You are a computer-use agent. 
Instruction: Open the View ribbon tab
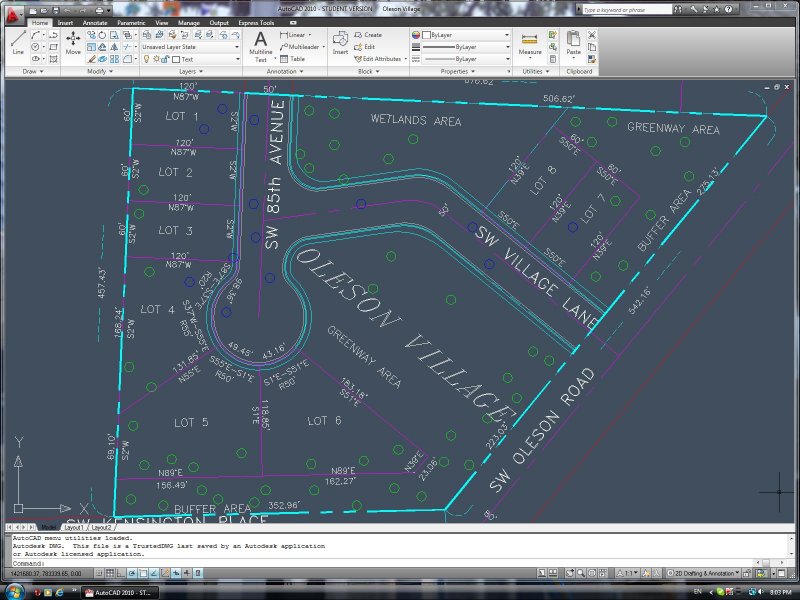[161, 23]
